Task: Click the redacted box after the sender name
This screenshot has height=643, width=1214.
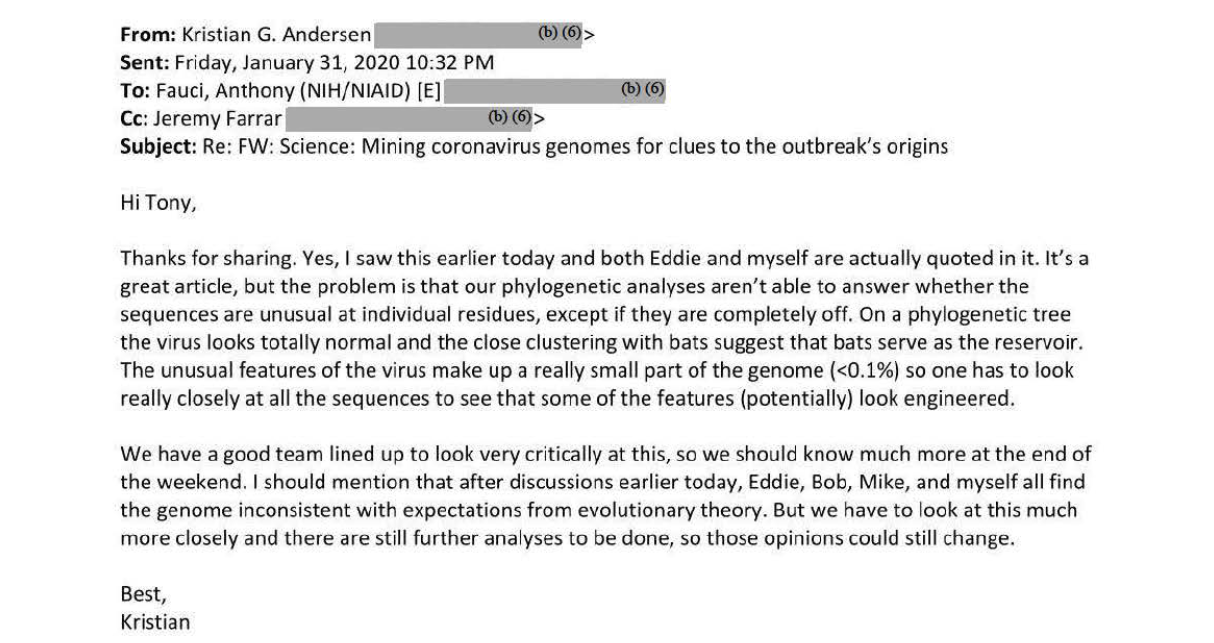Action: 478,34
